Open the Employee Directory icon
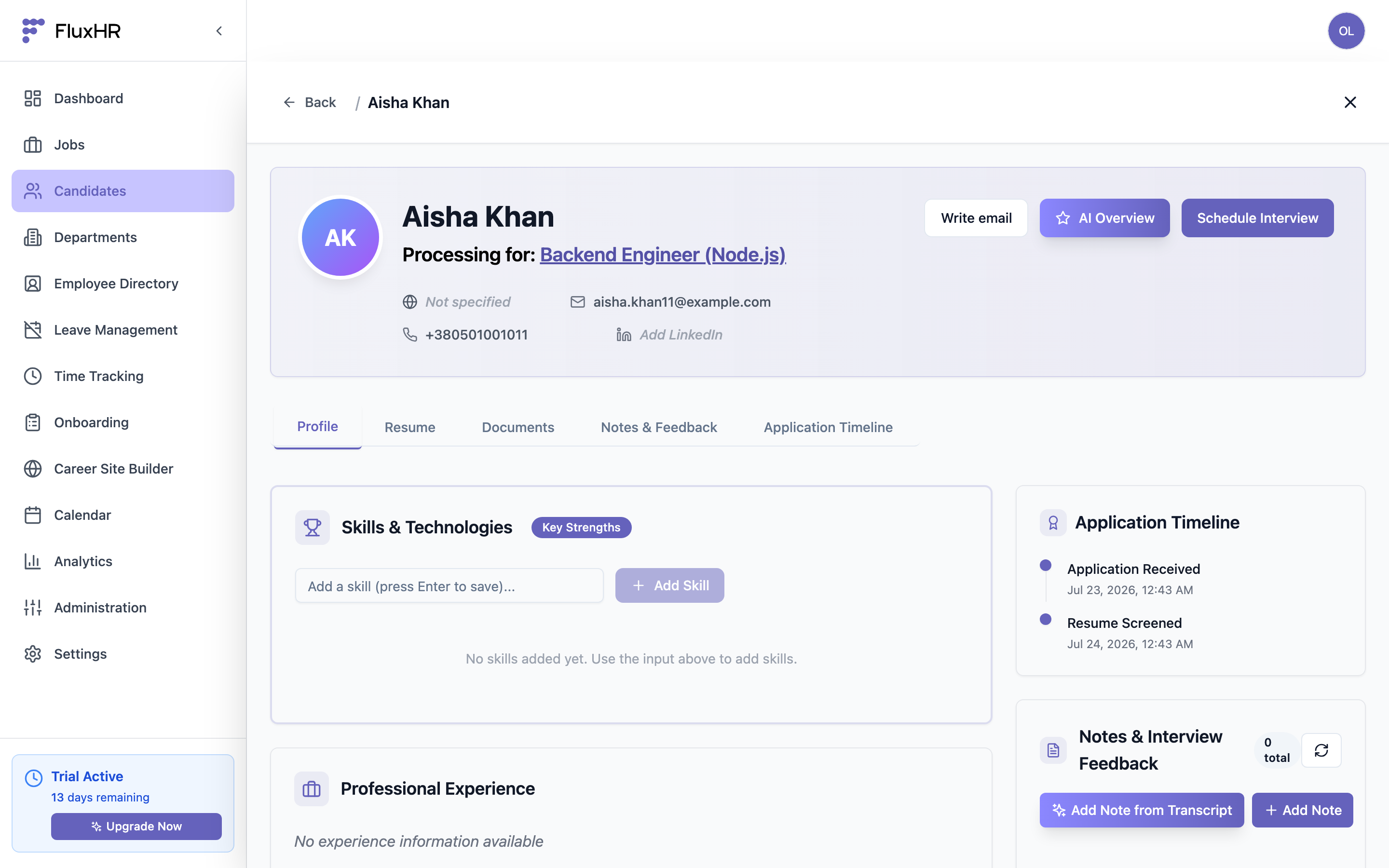Image resolution: width=1389 pixels, height=868 pixels. coord(33,284)
